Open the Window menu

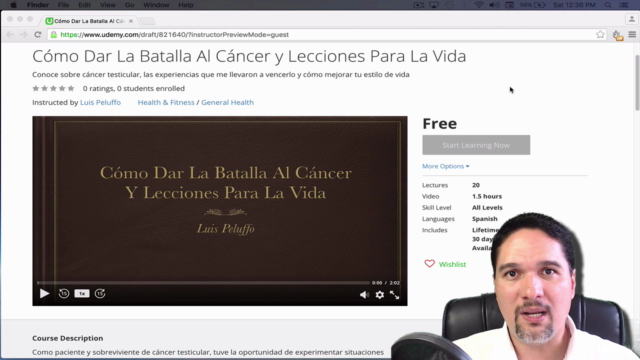coord(156,5)
